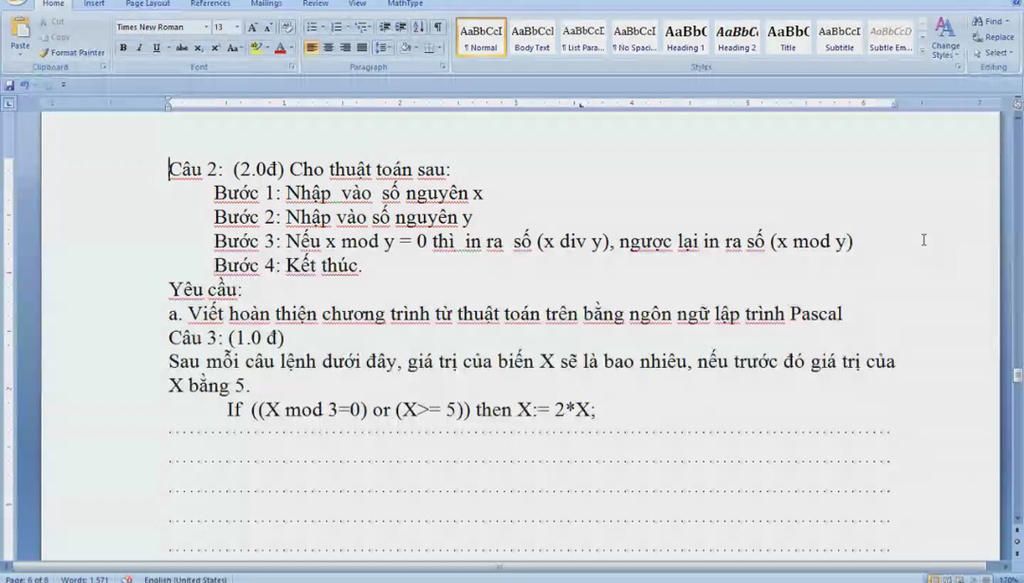
Task: Click the Find button
Action: pos(989,22)
